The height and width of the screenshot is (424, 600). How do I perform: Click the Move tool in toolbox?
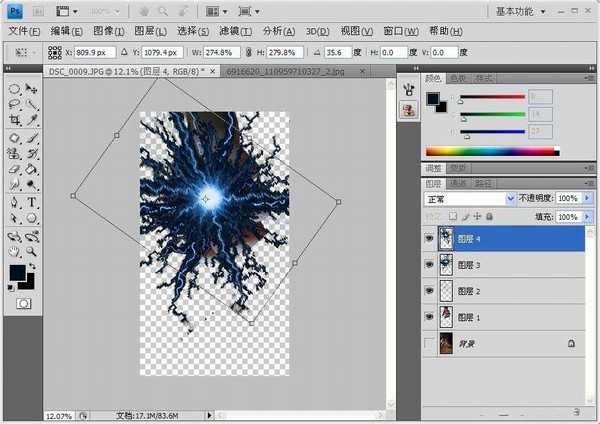32,88
